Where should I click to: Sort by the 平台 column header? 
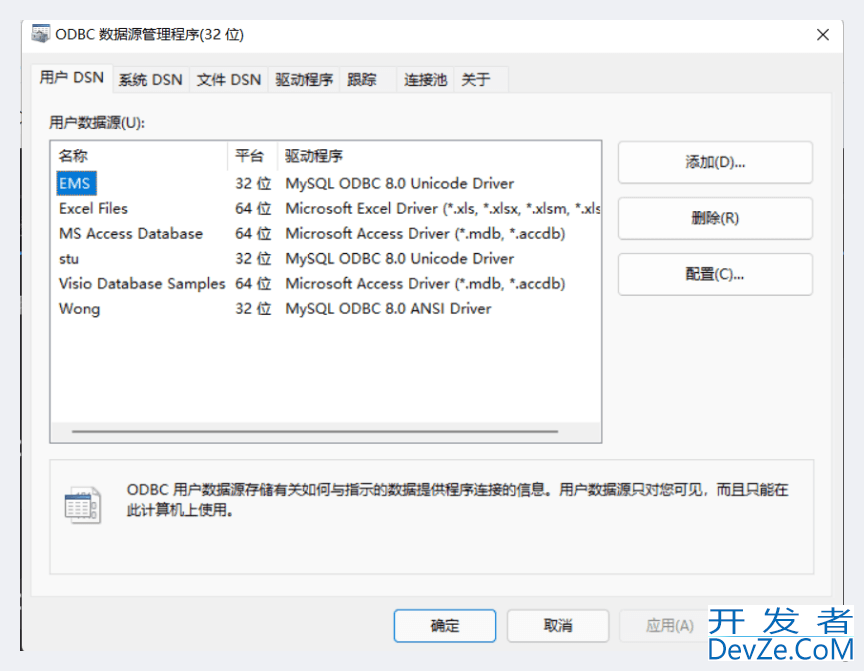click(x=252, y=156)
